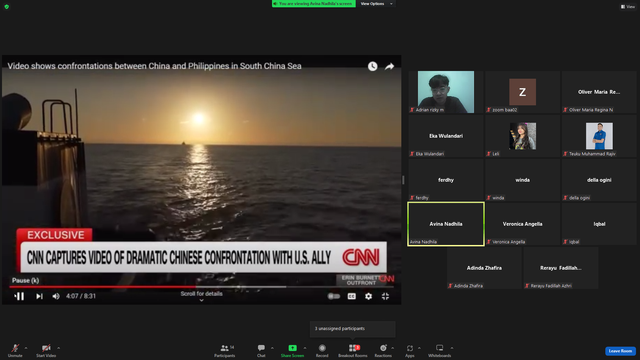The image size is (640, 360).
Task: Open the Reactions menu
Action: point(383,350)
